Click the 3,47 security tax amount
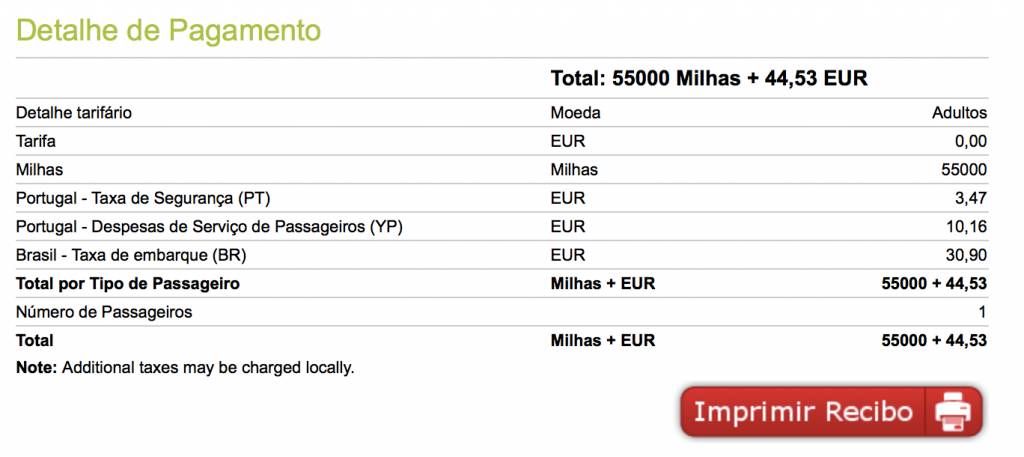 [970, 198]
